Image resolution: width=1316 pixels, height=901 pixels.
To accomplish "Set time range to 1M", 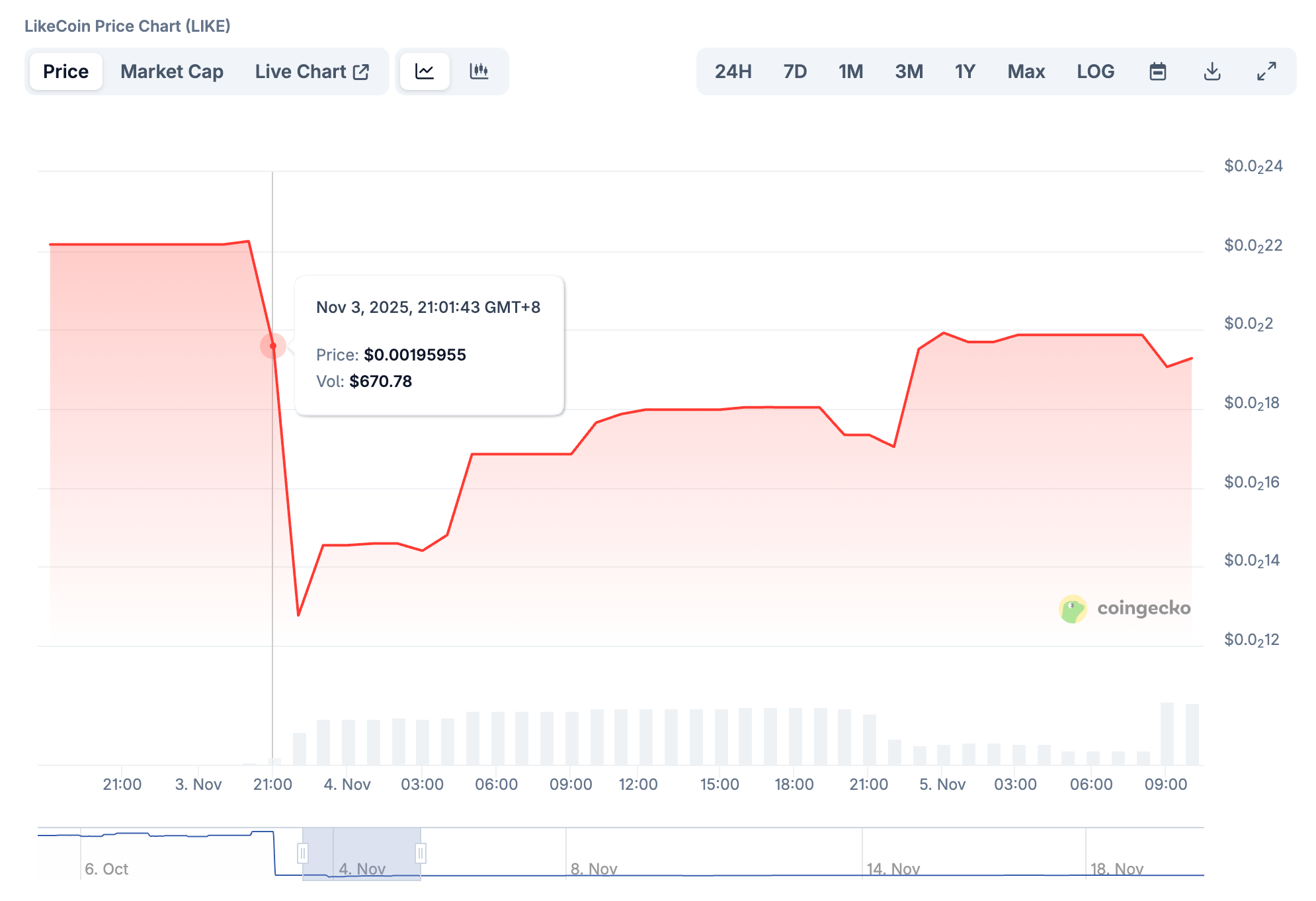I will click(x=850, y=71).
